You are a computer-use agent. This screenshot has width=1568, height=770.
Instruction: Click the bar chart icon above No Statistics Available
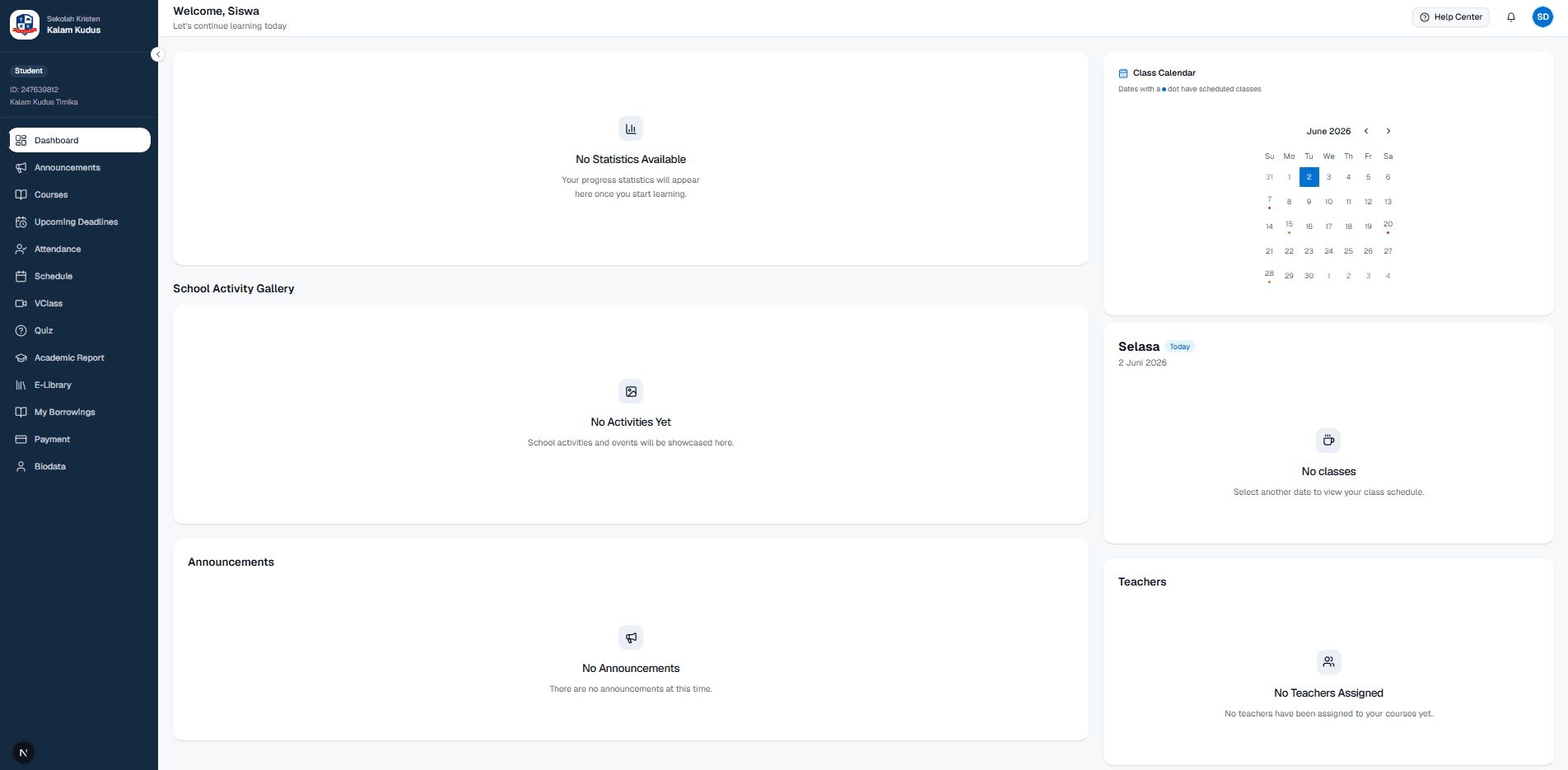pos(631,128)
